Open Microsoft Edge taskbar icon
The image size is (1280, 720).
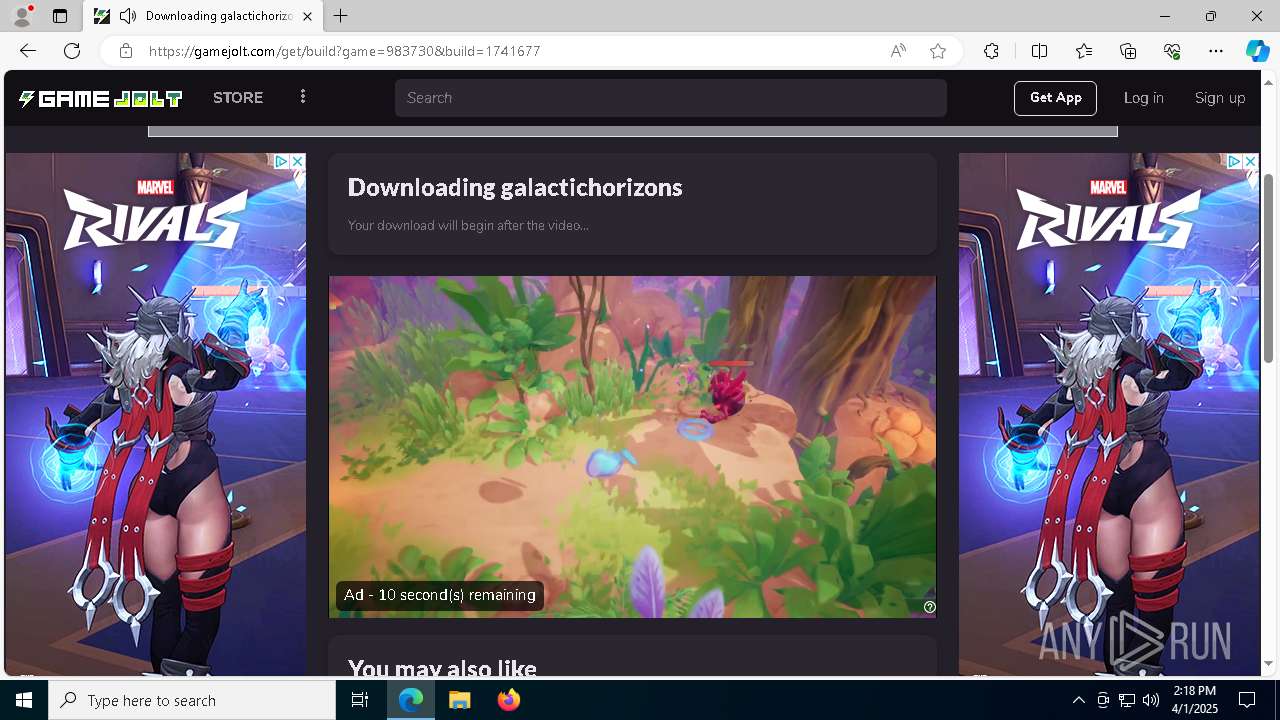coord(411,700)
